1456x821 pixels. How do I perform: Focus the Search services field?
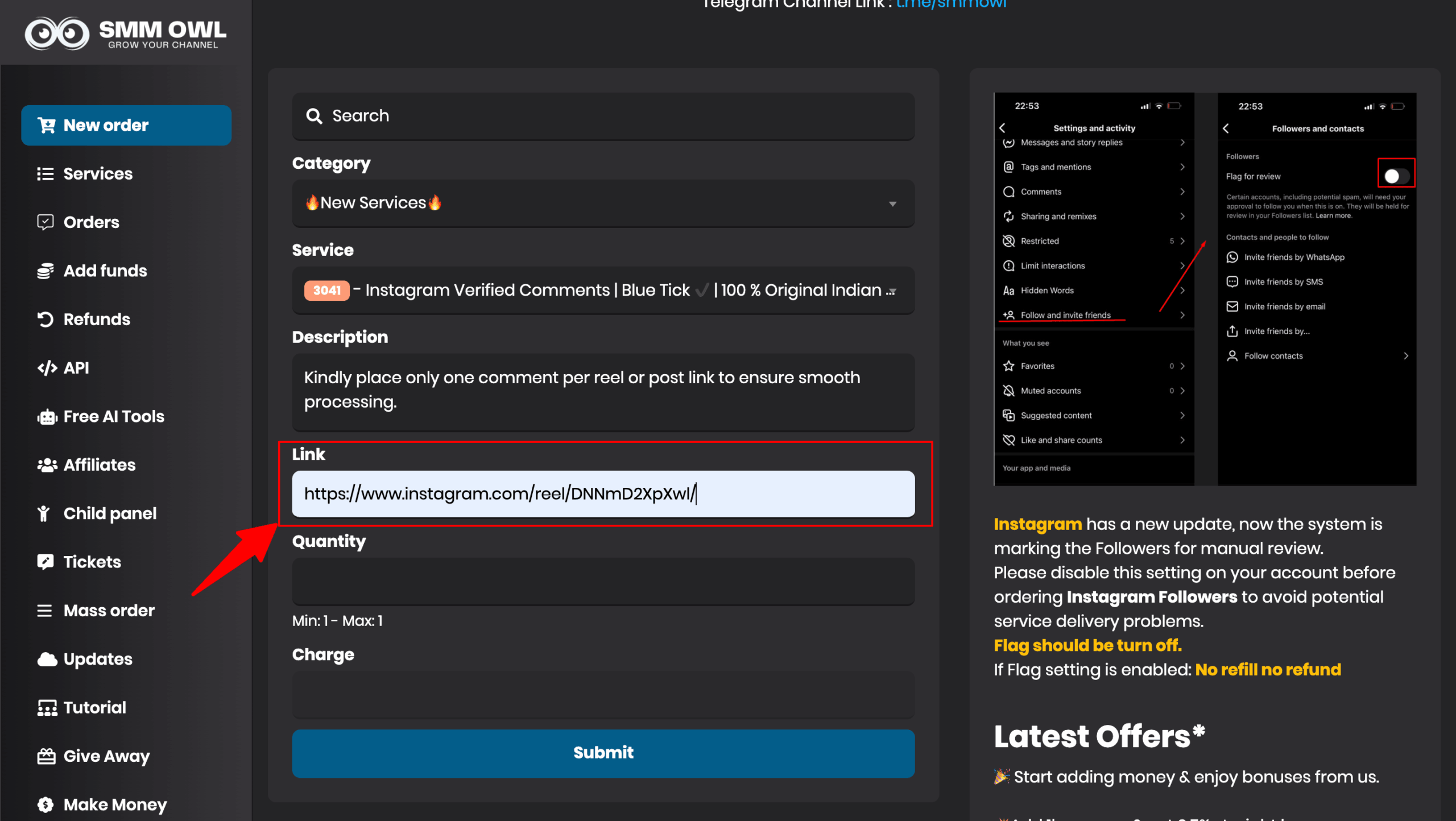[603, 116]
